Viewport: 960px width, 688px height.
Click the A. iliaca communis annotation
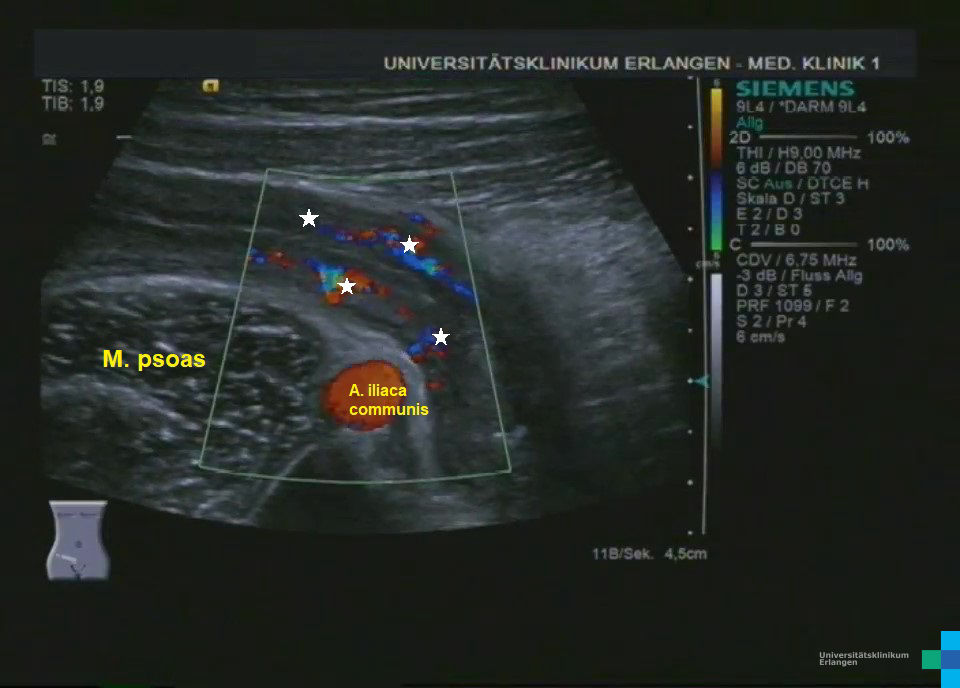(389, 400)
